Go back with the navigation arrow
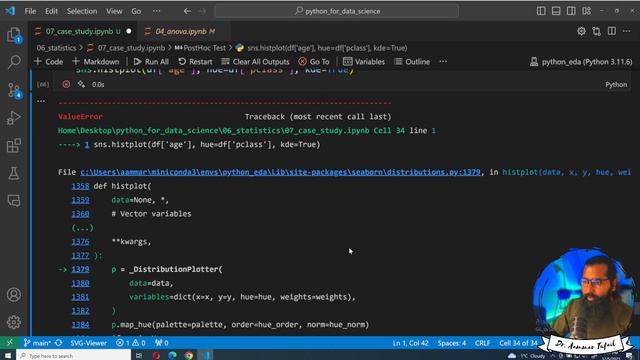 [x=187, y=11]
